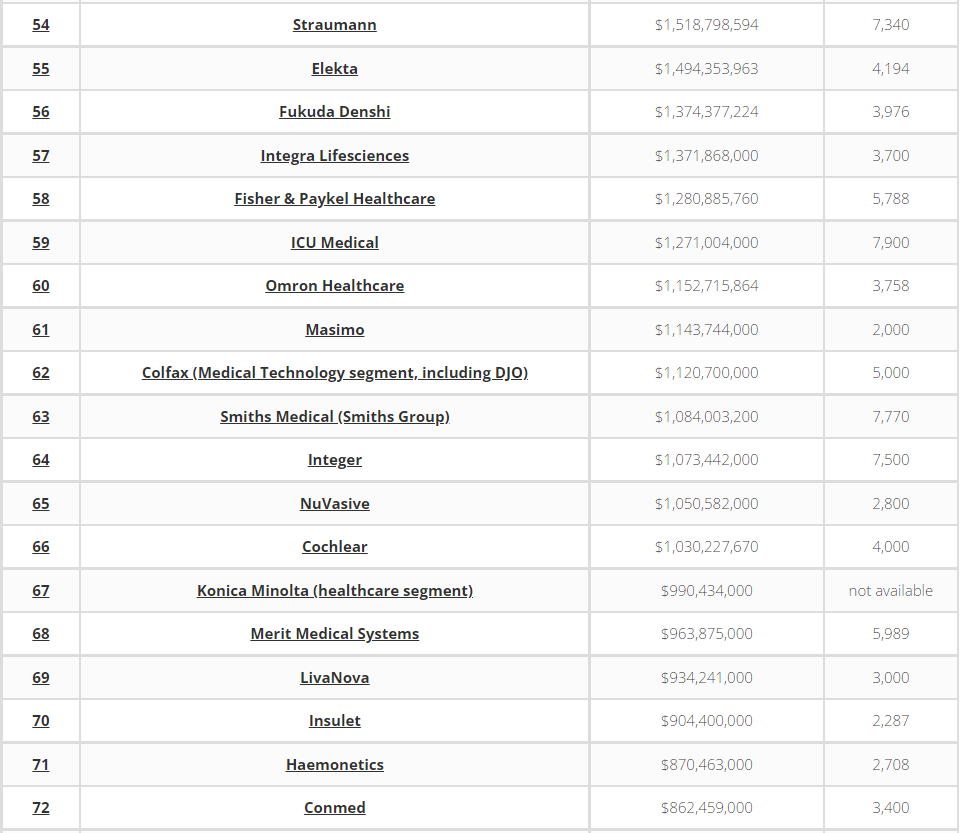Open Fukuda Denshi company page
Viewport: 962px width, 833px height.
[334, 112]
